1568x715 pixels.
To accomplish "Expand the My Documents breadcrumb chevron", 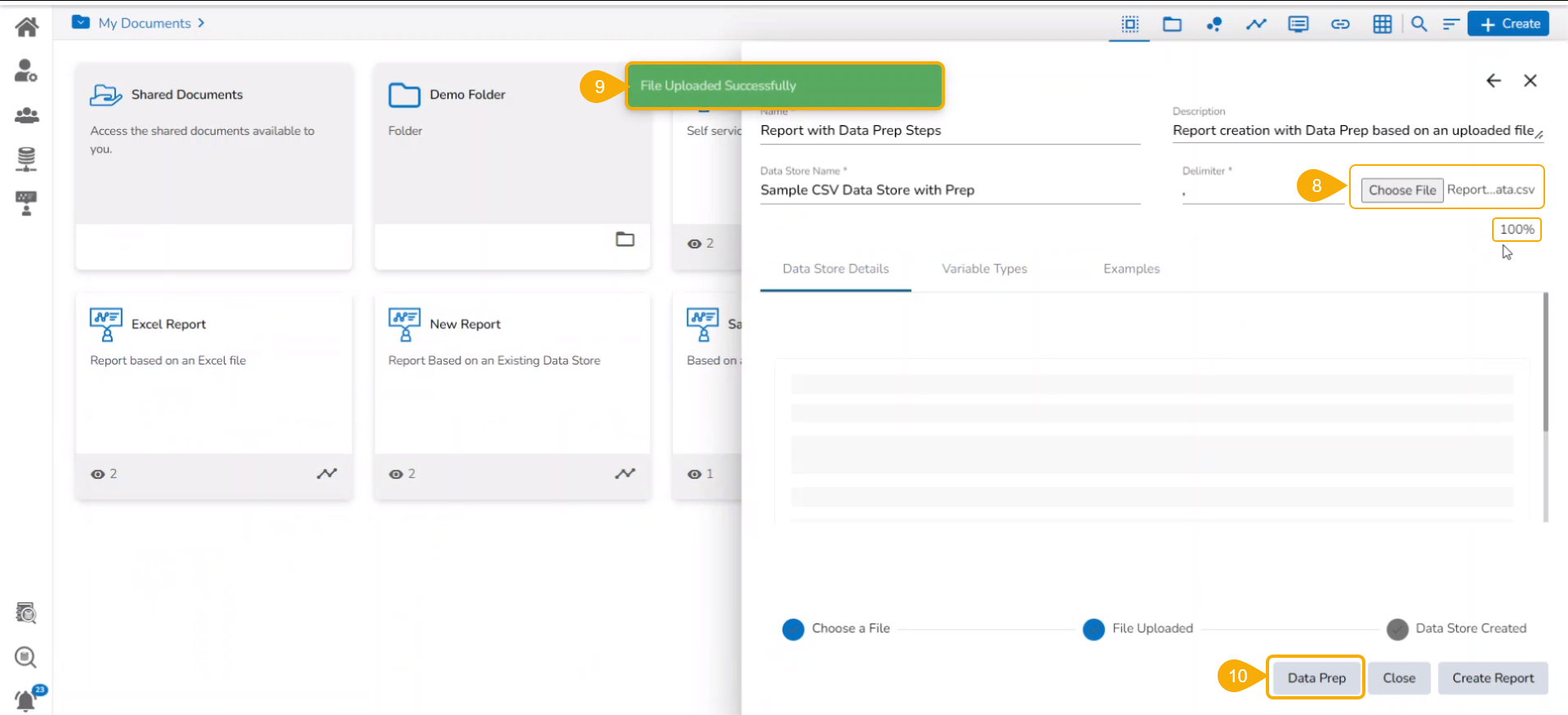I will tap(201, 23).
